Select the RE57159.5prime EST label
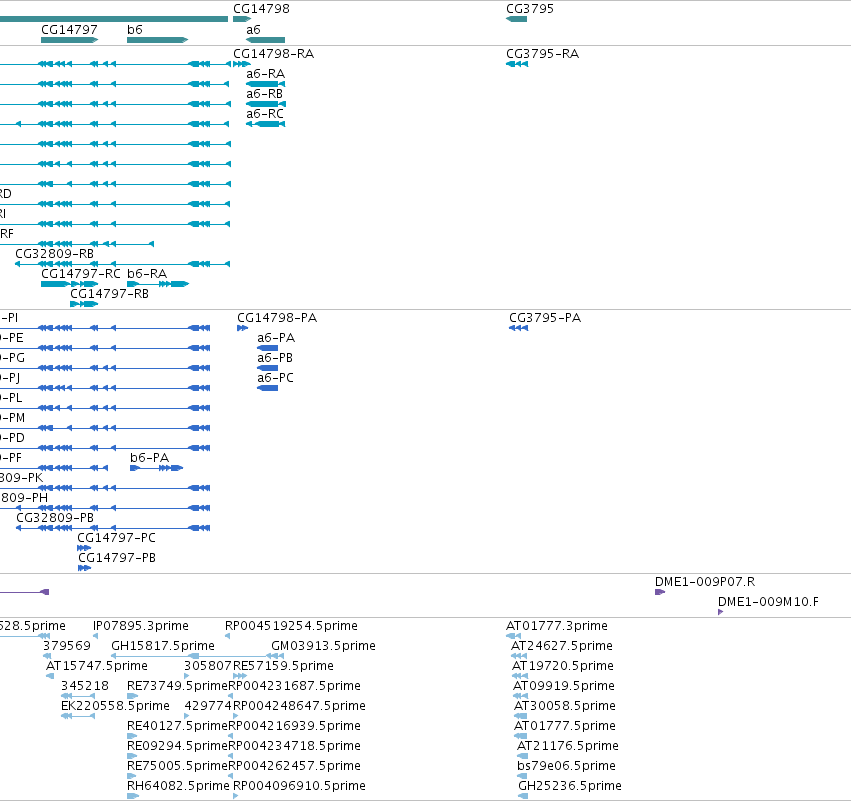This screenshot has width=851, height=801. click(x=283, y=666)
